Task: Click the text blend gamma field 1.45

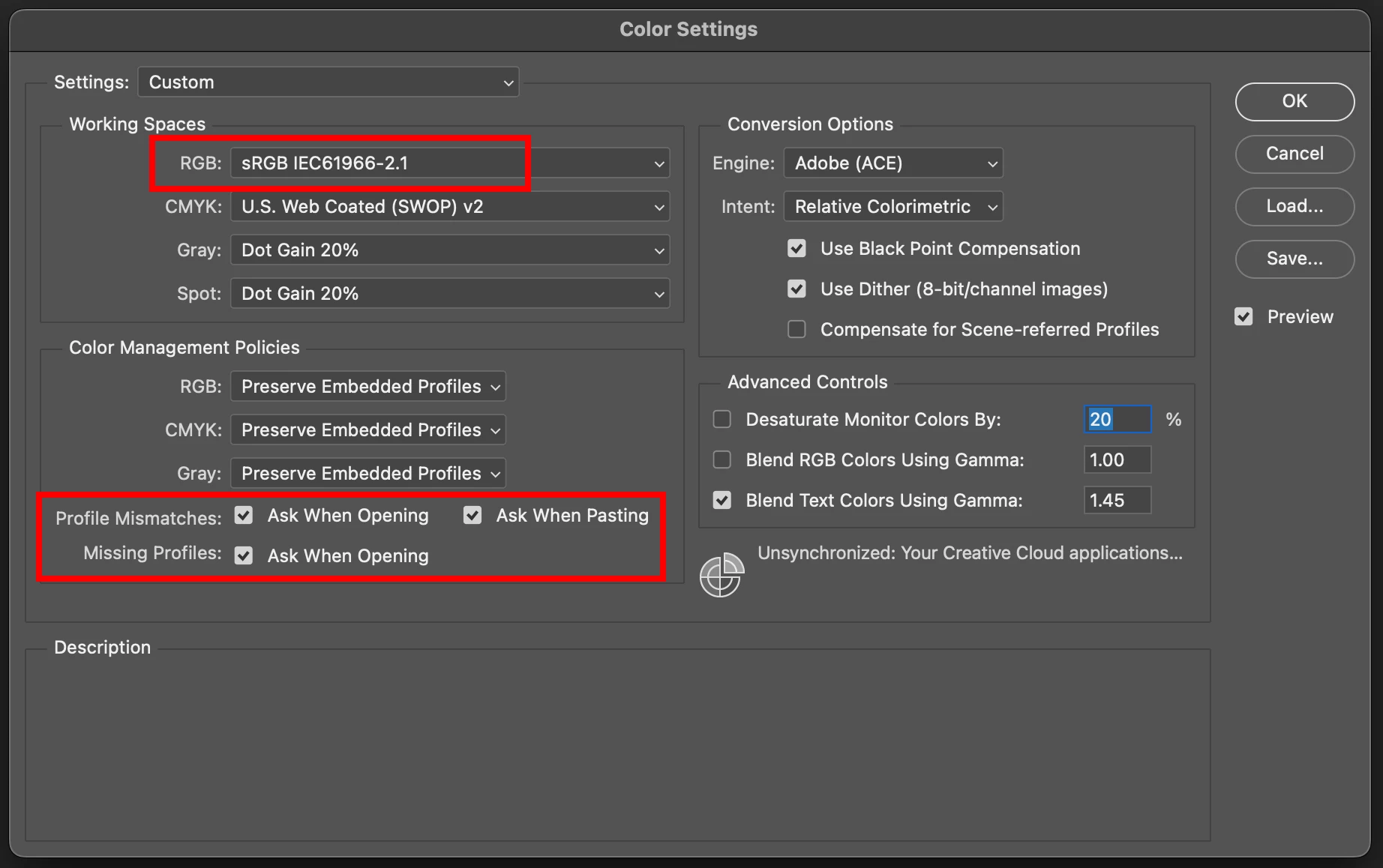Action: (1117, 500)
